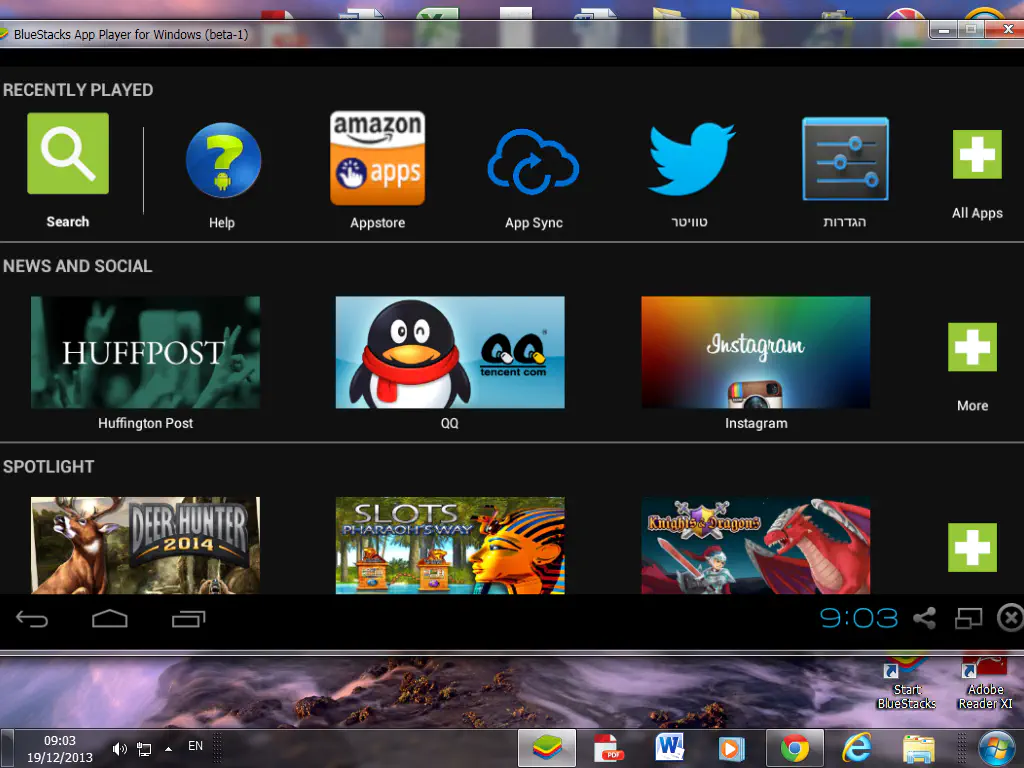Launch Deer Hunter 2014 game
This screenshot has height=768, width=1024.
(145, 545)
